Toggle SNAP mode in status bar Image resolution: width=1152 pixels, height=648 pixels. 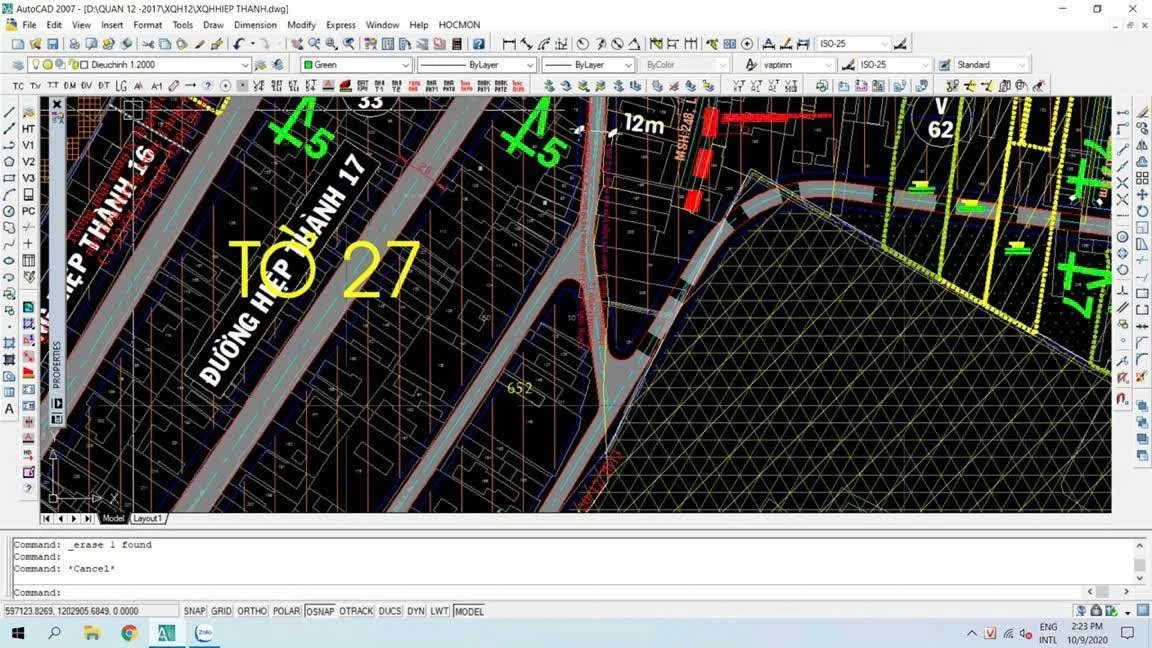(x=194, y=611)
